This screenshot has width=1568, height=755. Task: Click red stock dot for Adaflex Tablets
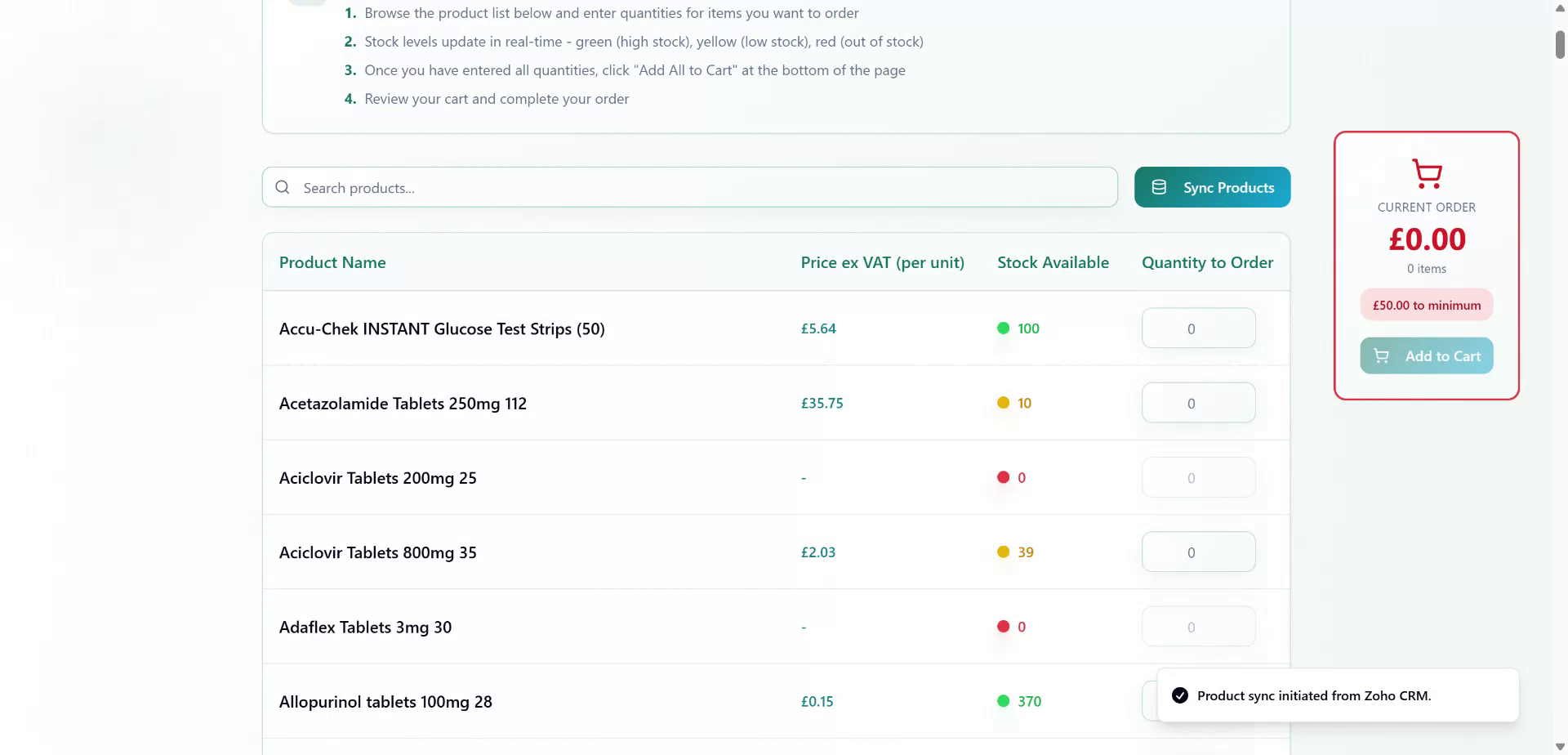(1003, 627)
